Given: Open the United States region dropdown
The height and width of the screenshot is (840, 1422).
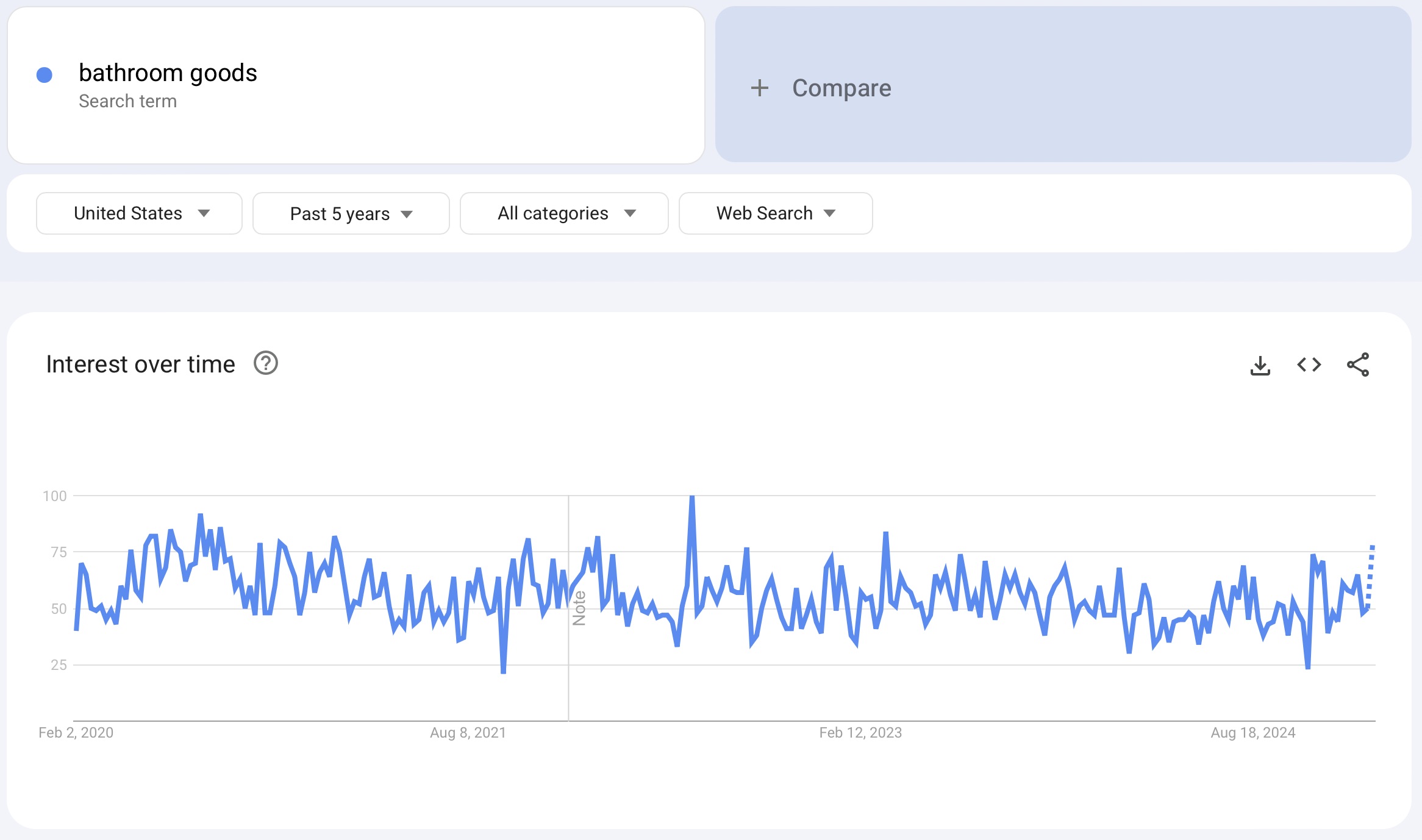Looking at the screenshot, I should tap(139, 213).
